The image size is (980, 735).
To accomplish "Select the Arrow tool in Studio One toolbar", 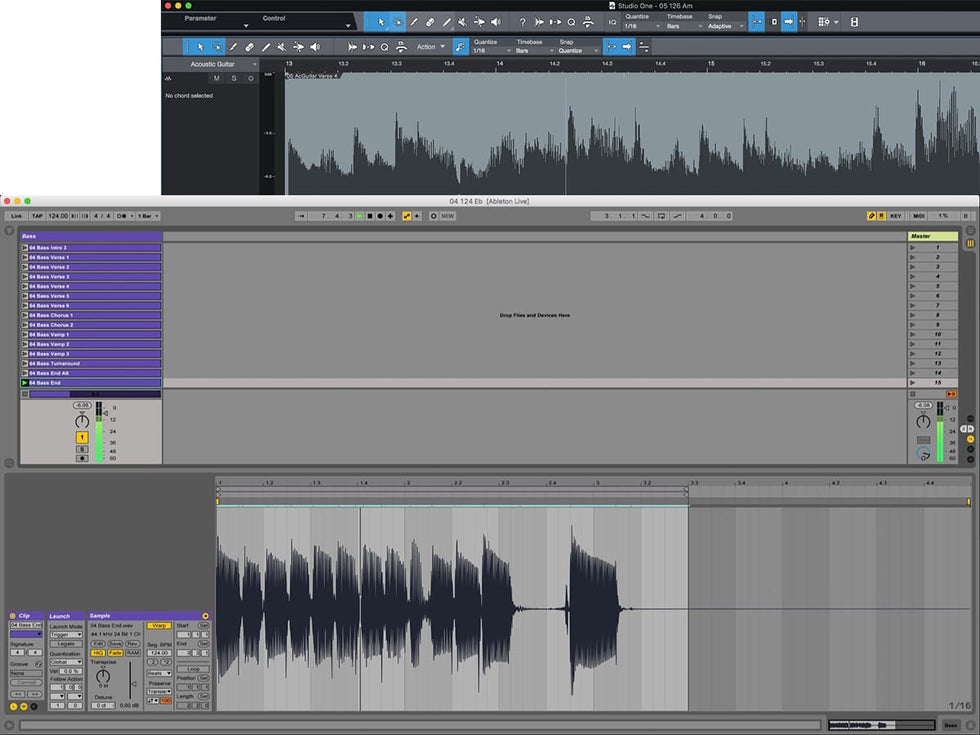I will (x=381, y=22).
